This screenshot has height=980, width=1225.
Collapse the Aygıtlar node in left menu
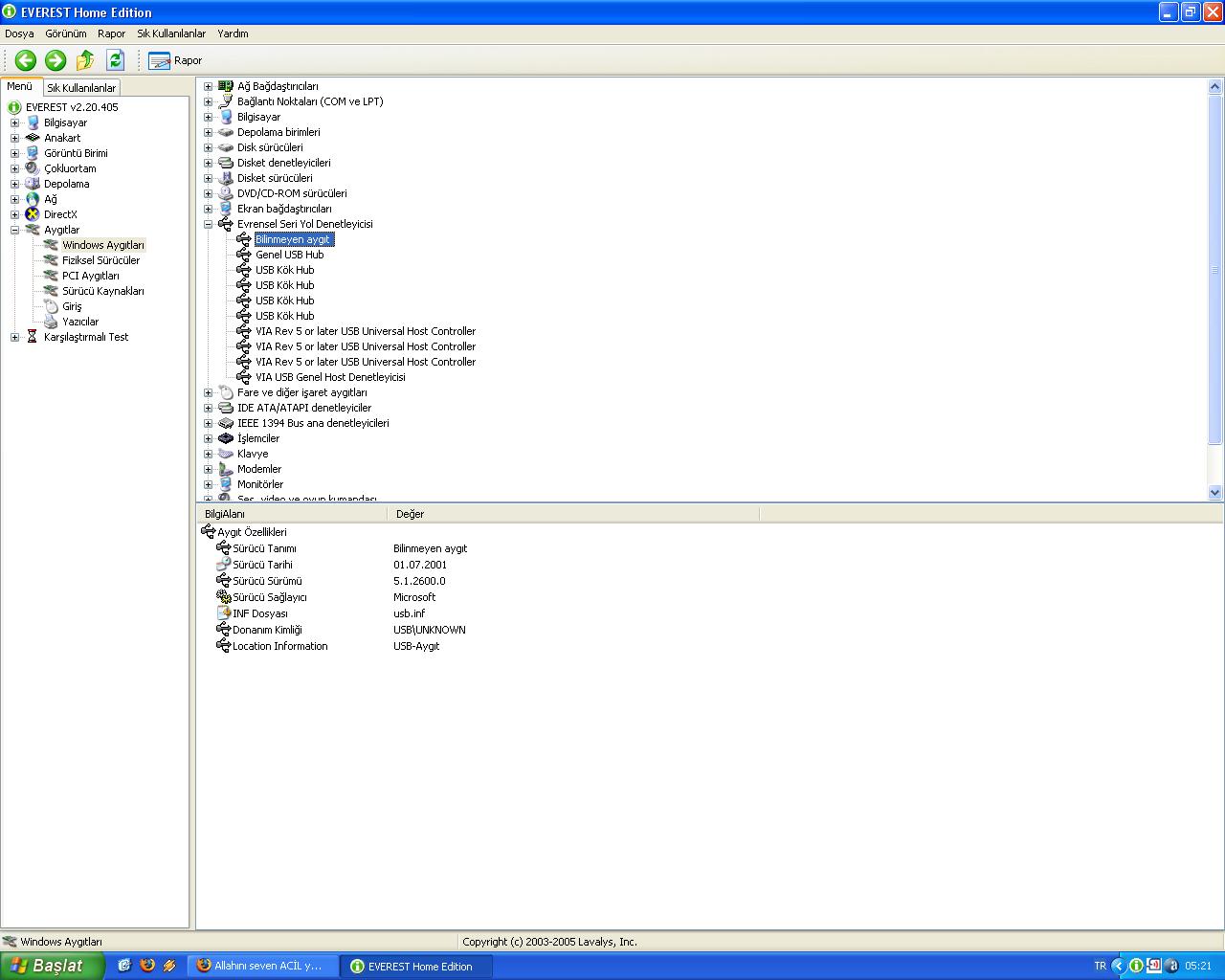(14, 230)
